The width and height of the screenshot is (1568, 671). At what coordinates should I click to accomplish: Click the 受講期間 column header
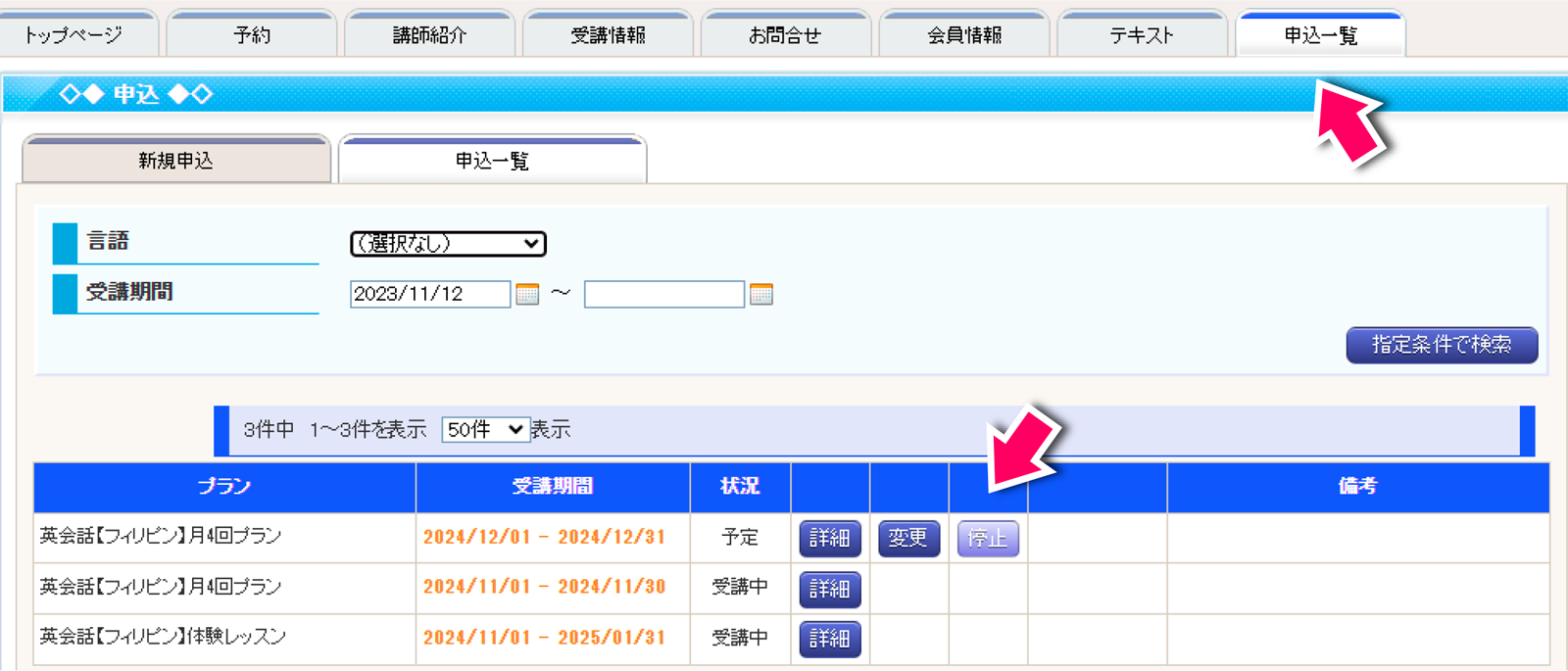(553, 487)
